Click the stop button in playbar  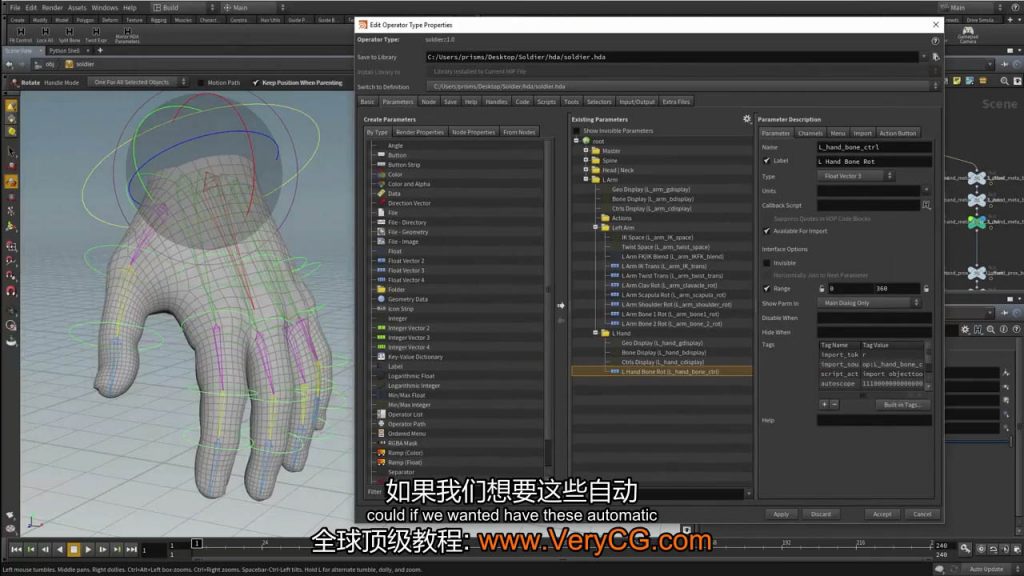click(74, 549)
